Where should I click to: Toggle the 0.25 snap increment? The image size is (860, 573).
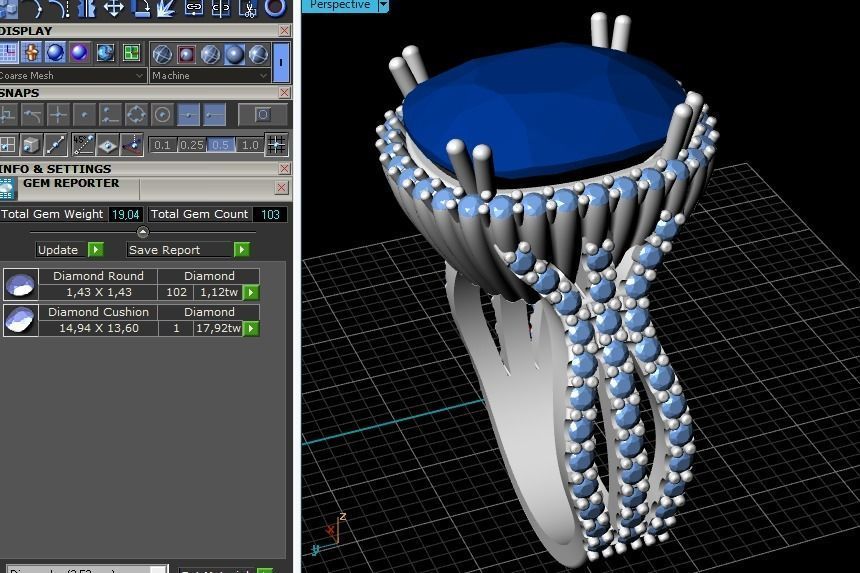(x=191, y=145)
